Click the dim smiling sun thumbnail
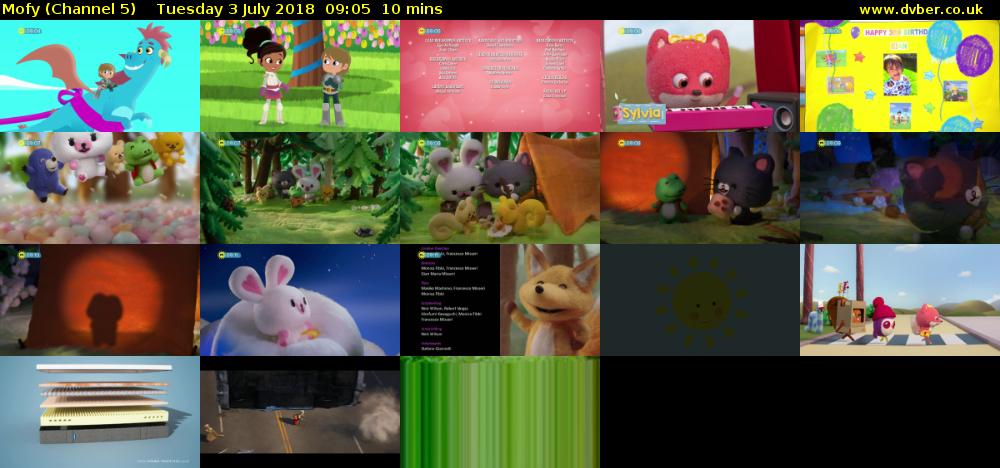Screen dimensions: 1000x468 (x=700, y=300)
